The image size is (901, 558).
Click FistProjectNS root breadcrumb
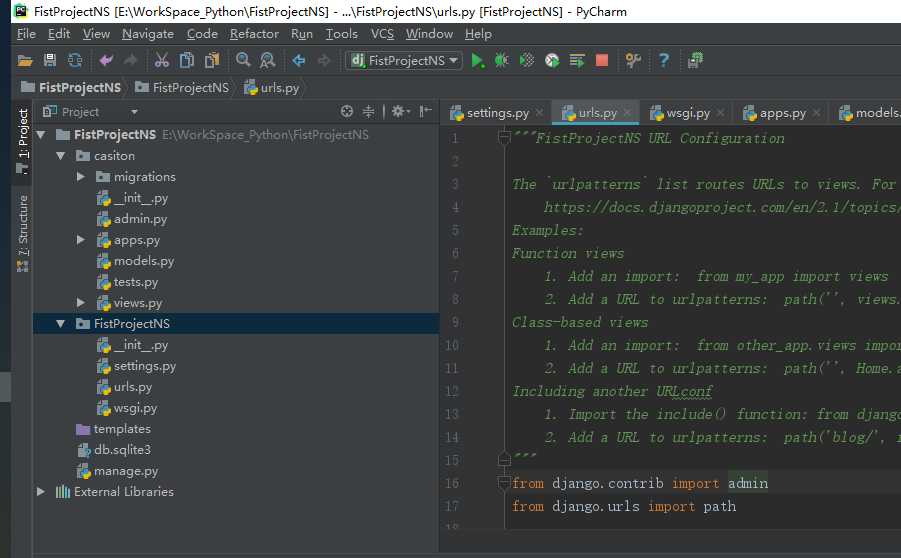pyautogui.click(x=71, y=87)
